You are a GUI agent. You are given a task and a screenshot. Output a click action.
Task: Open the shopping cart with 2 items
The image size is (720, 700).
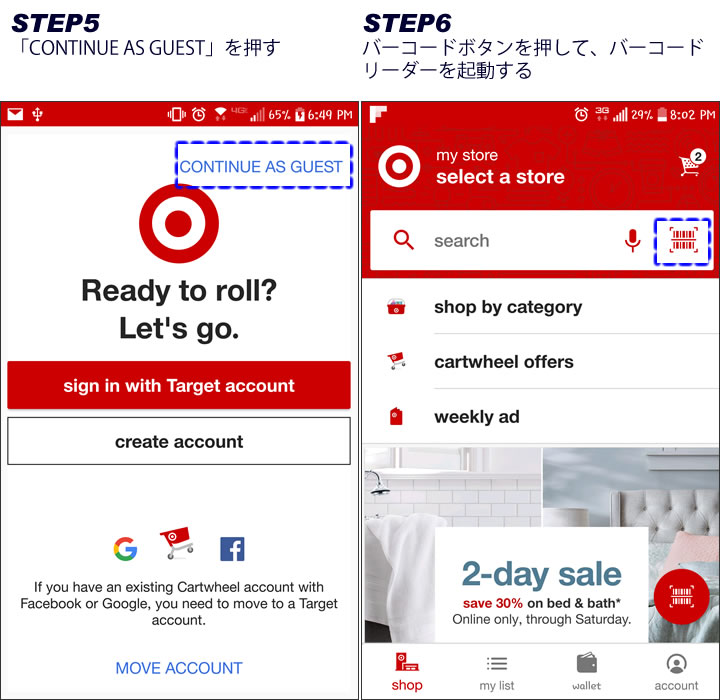coord(692,163)
